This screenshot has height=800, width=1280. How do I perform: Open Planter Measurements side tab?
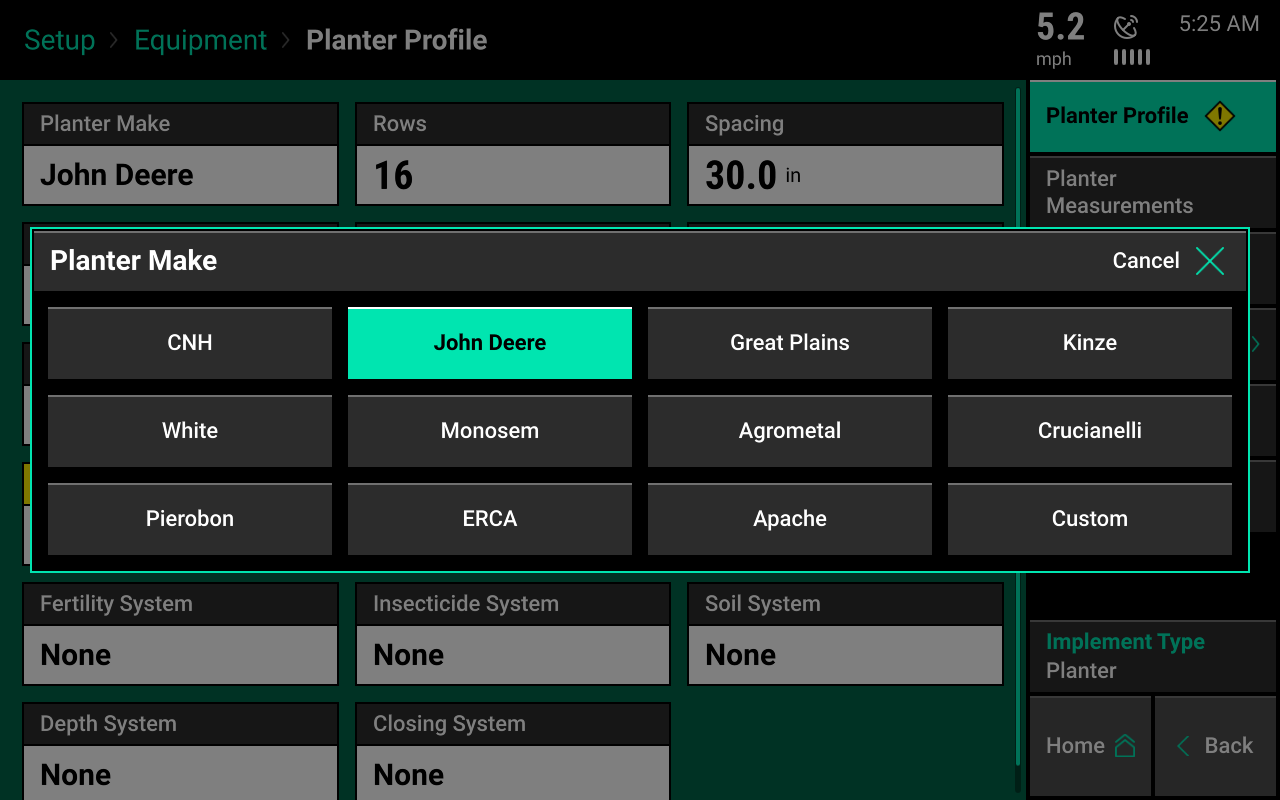click(1153, 192)
